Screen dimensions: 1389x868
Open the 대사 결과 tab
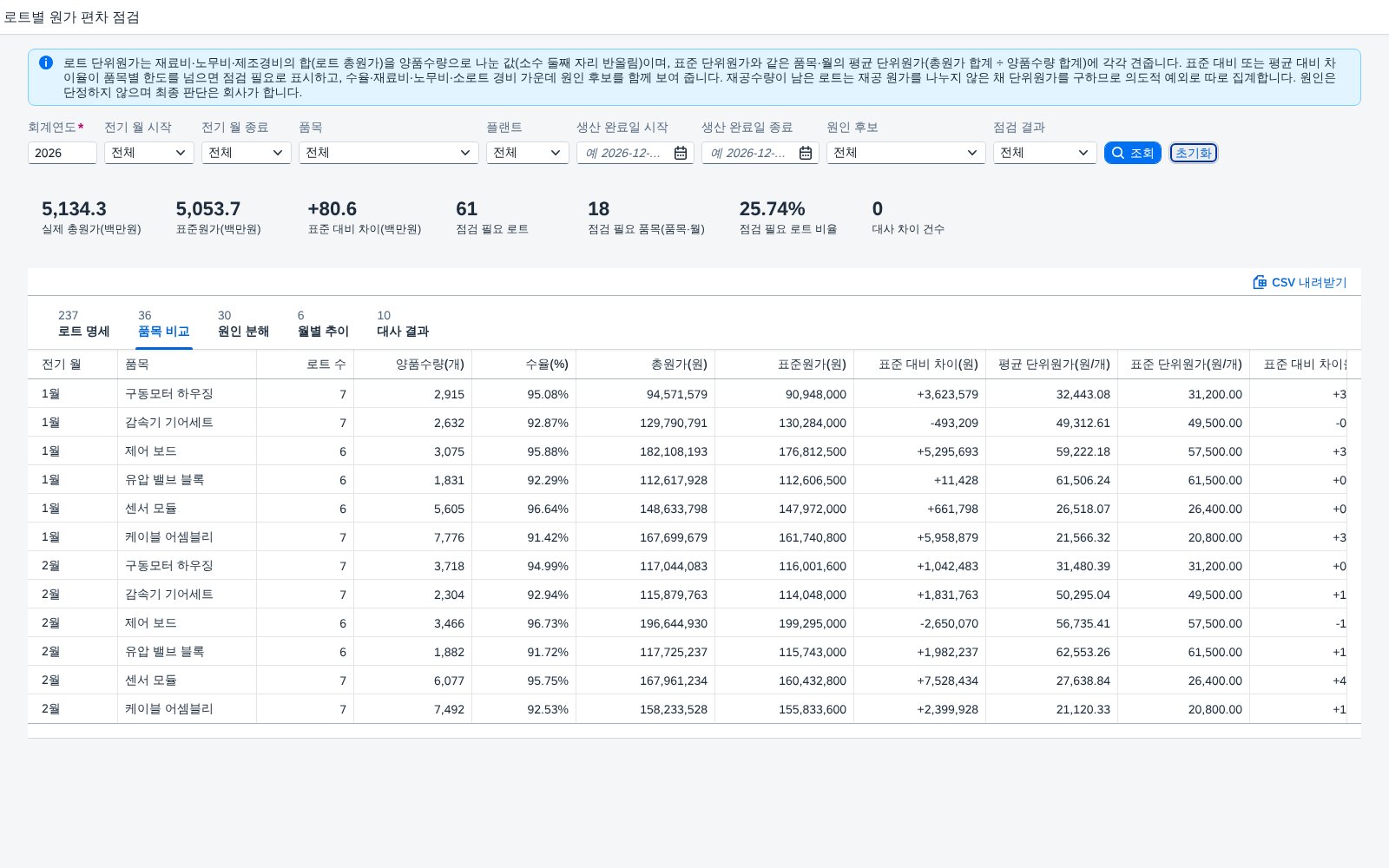point(403,324)
